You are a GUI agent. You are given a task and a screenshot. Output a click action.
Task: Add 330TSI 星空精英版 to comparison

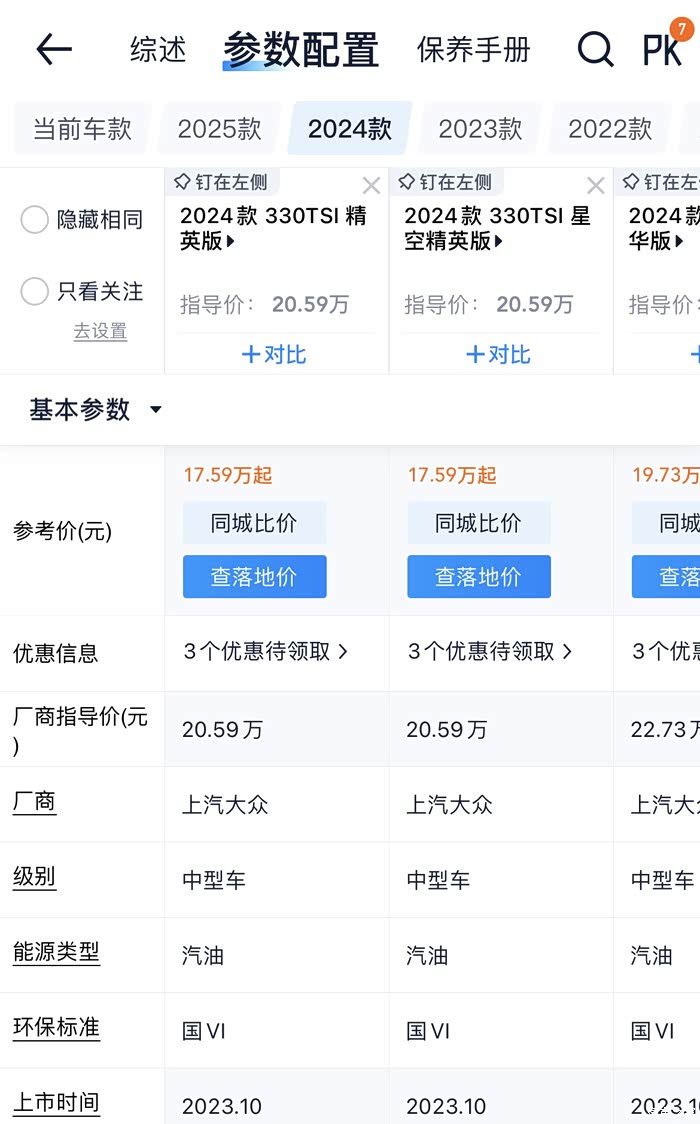[x=498, y=354]
